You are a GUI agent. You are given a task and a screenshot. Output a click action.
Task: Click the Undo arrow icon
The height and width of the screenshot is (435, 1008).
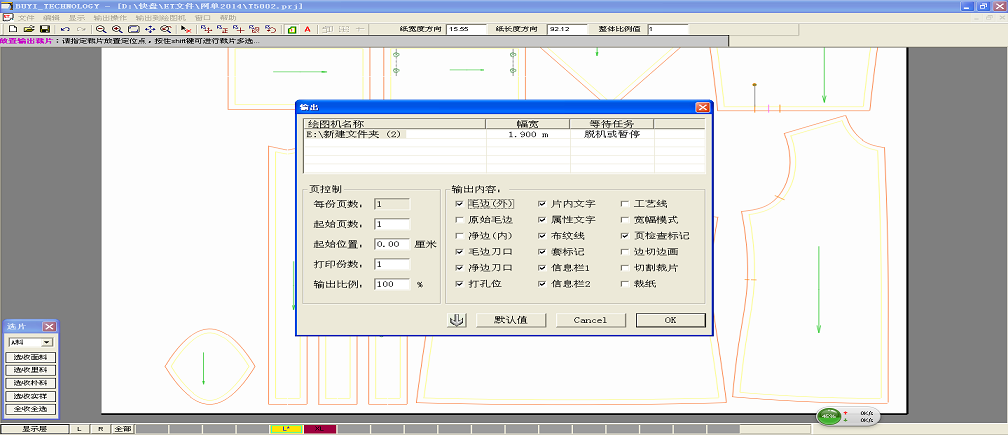pyautogui.click(x=65, y=30)
